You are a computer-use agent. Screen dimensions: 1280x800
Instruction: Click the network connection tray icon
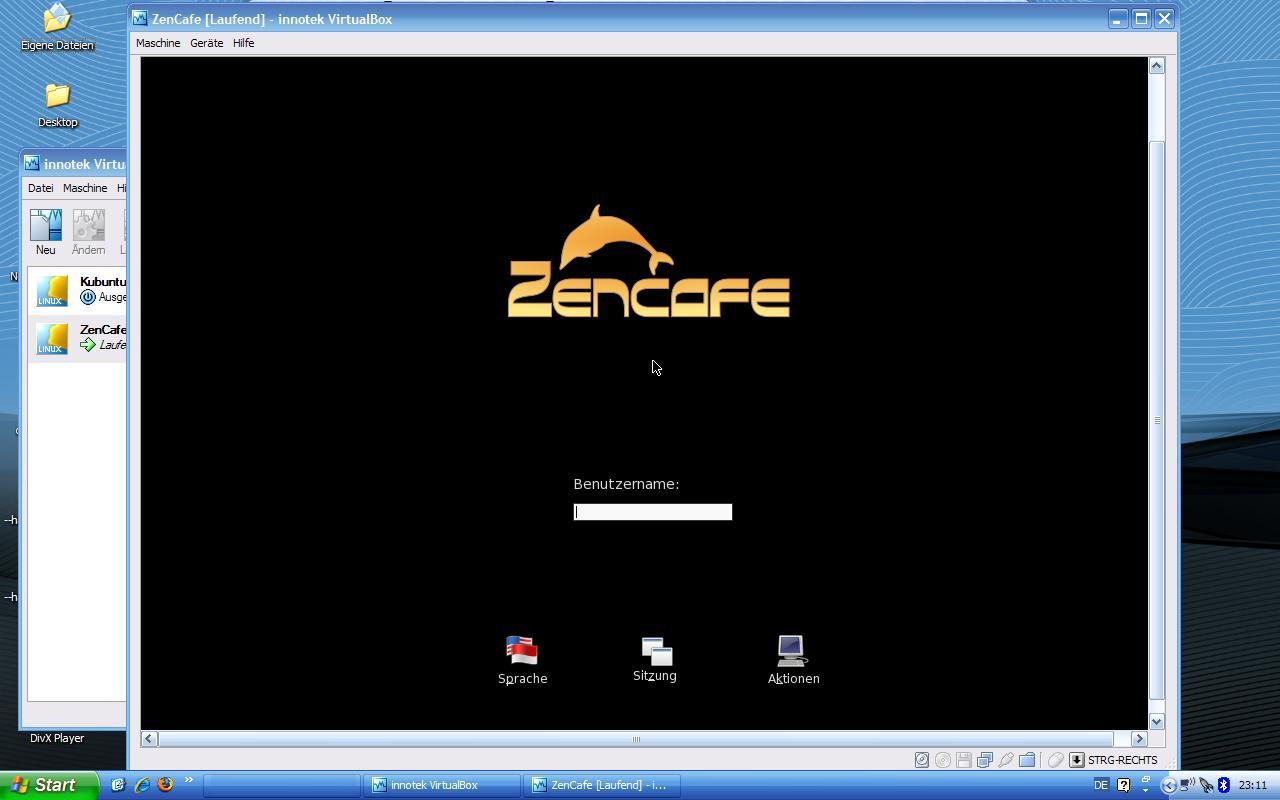pos(1187,785)
